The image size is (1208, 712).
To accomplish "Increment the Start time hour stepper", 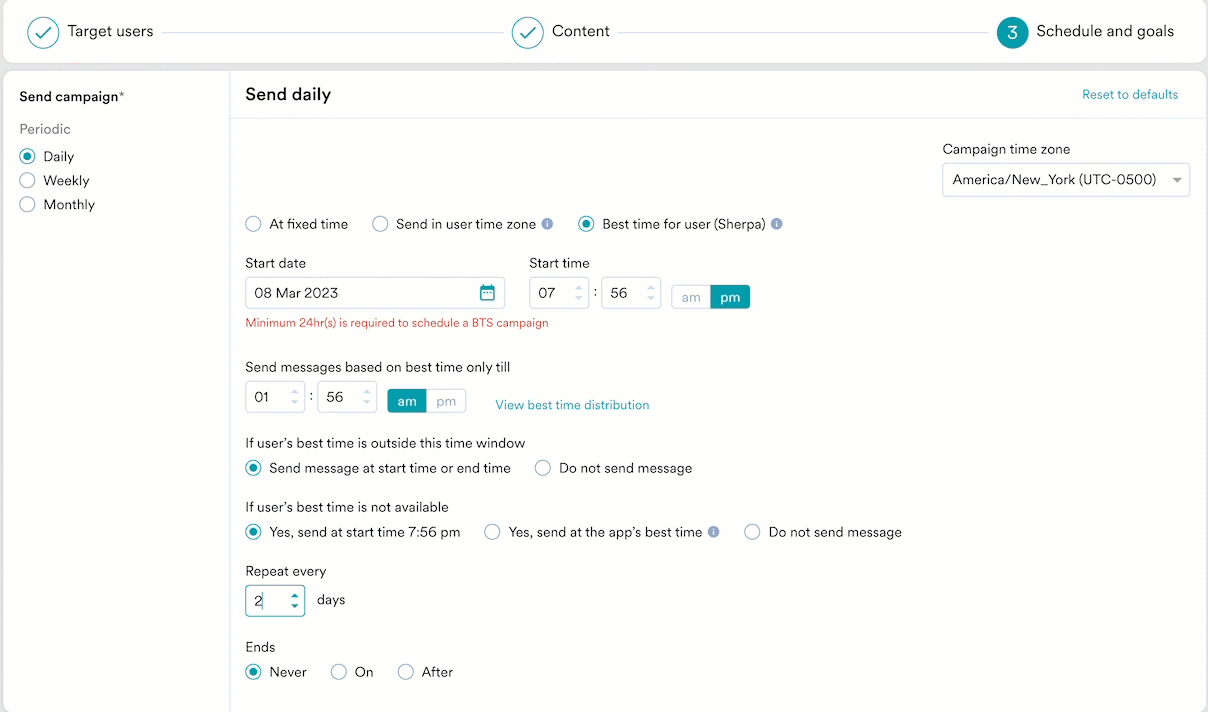I will [578, 287].
